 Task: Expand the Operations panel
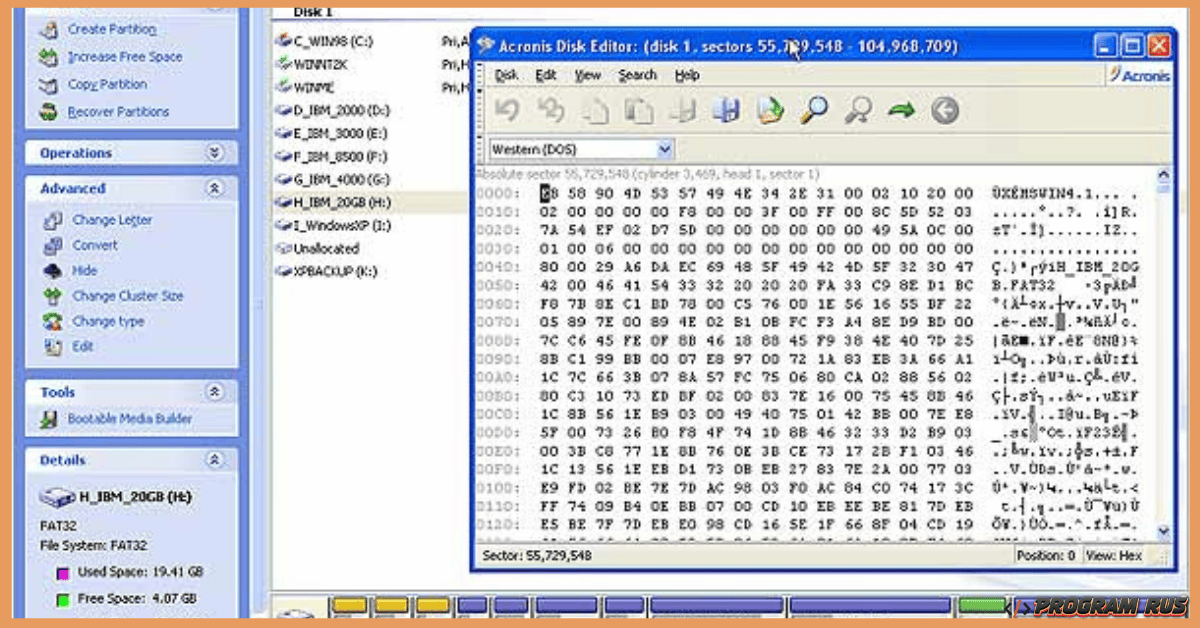click(x=214, y=153)
